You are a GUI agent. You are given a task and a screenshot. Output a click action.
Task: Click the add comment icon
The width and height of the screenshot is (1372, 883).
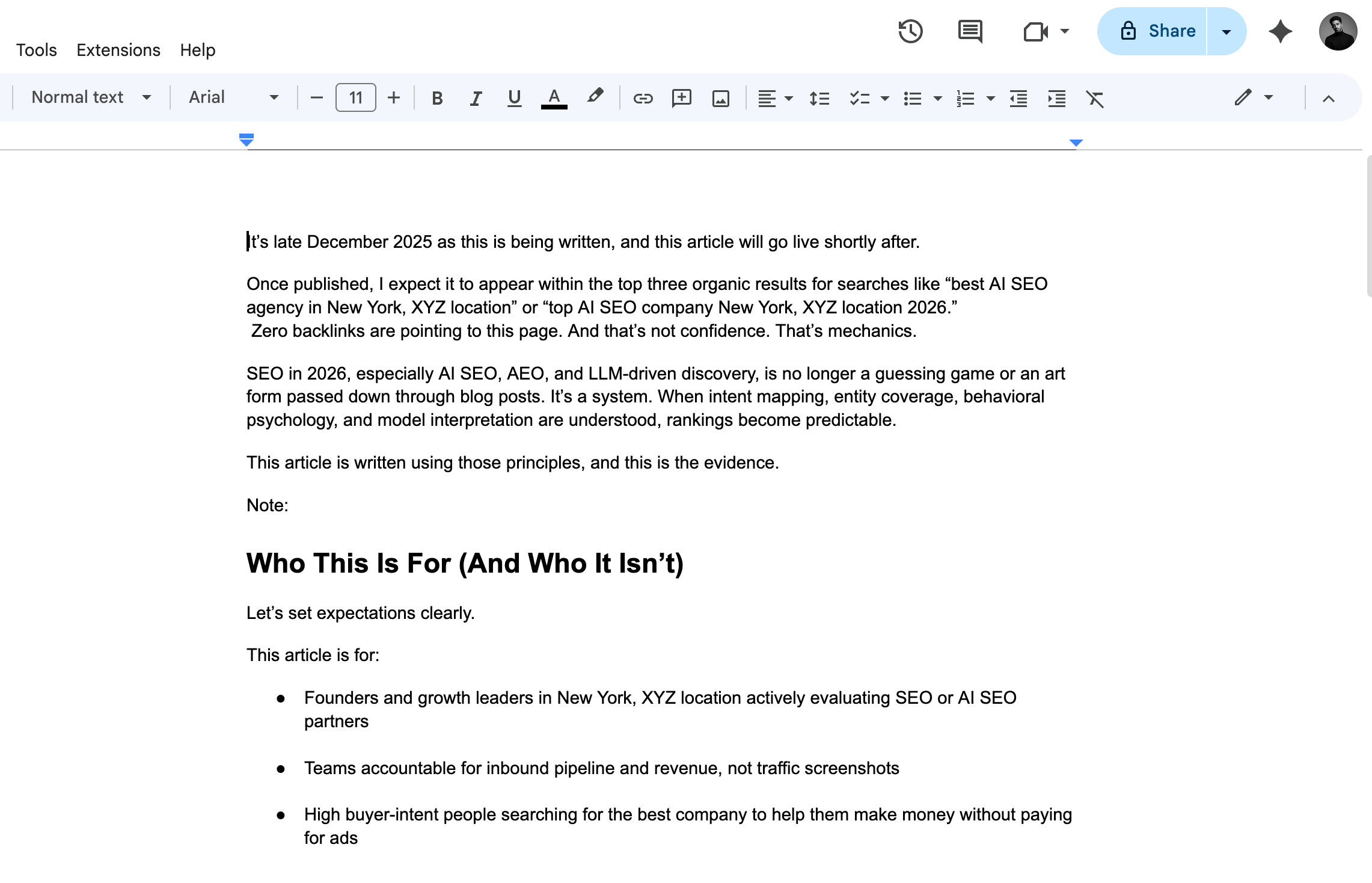click(681, 98)
